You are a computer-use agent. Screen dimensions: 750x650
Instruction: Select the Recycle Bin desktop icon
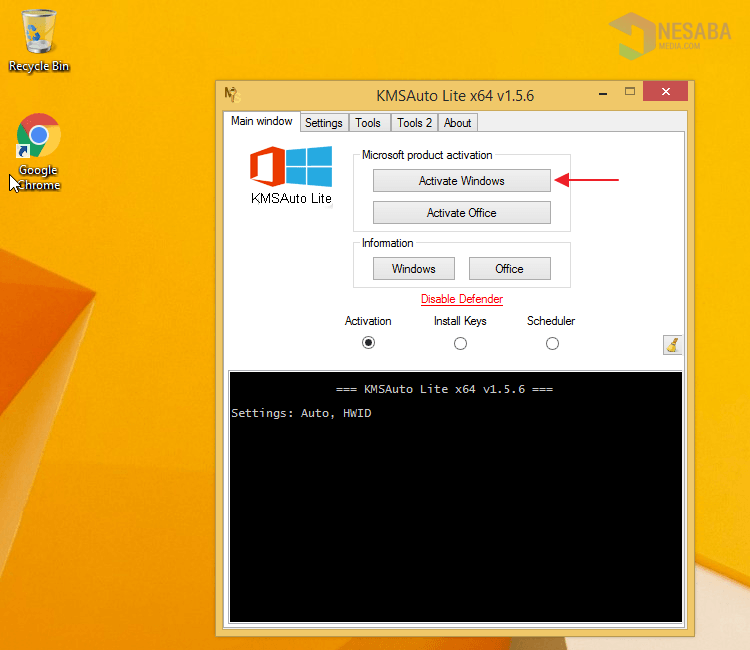pyautogui.click(x=39, y=41)
